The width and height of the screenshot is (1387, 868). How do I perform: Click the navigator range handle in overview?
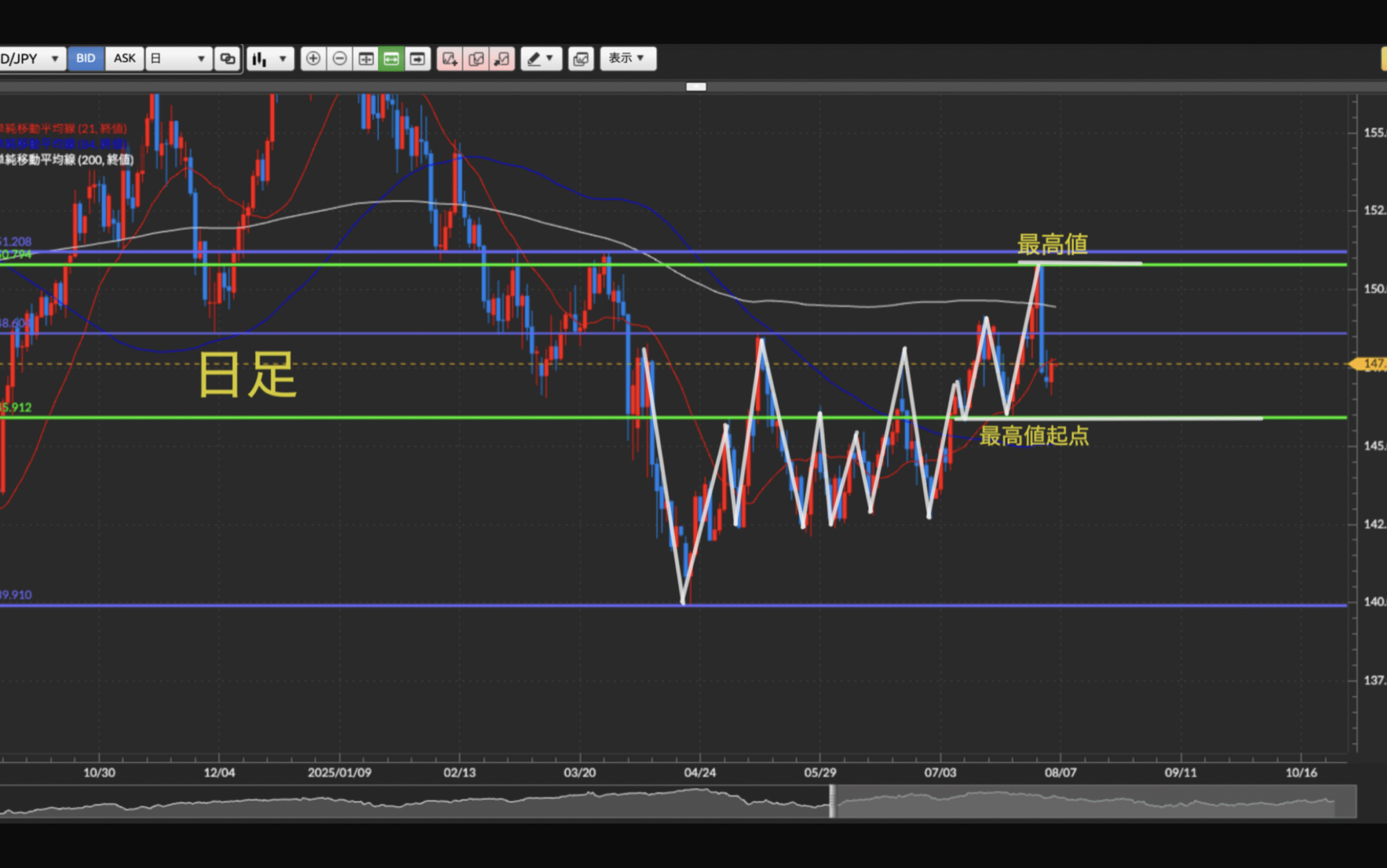click(x=833, y=800)
